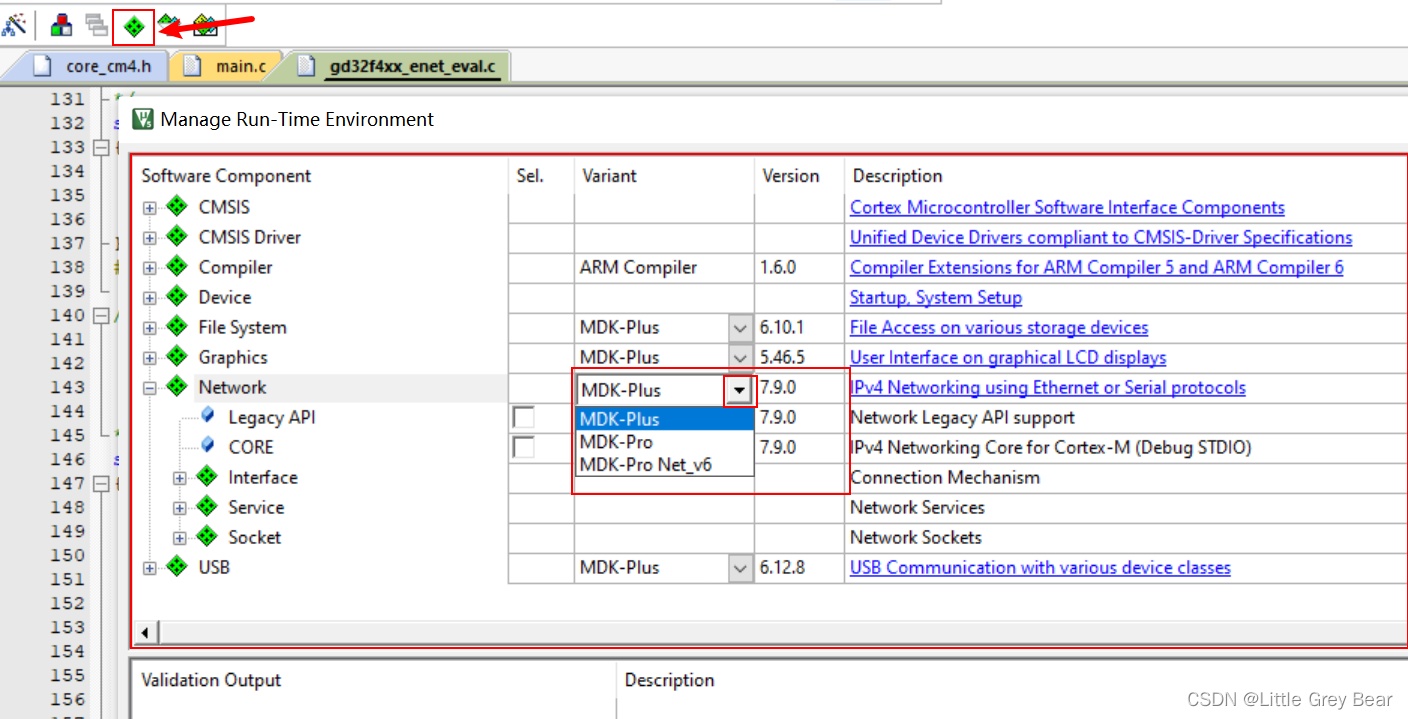The width and height of the screenshot is (1408, 719).
Task: Expand the Device tree node
Action: (x=150, y=298)
